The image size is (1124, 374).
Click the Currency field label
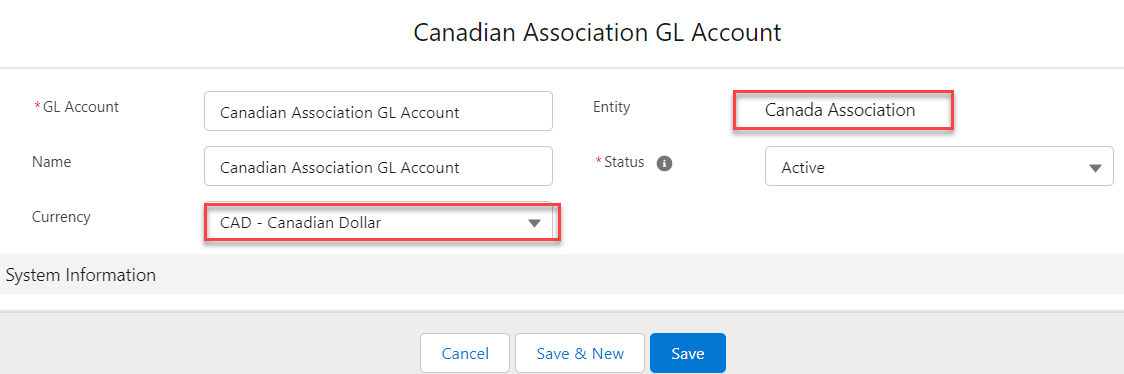click(61, 217)
